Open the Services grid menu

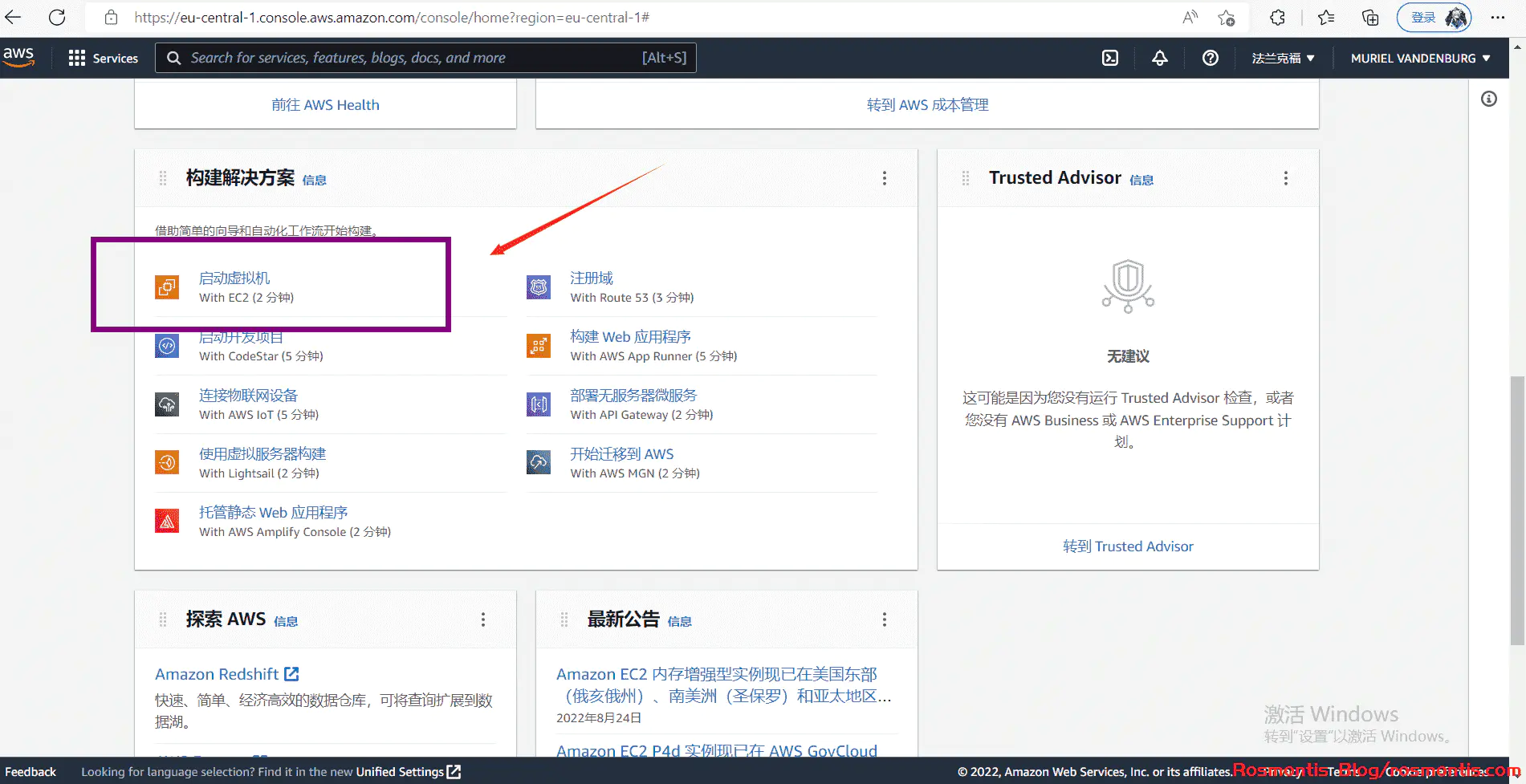(77, 58)
